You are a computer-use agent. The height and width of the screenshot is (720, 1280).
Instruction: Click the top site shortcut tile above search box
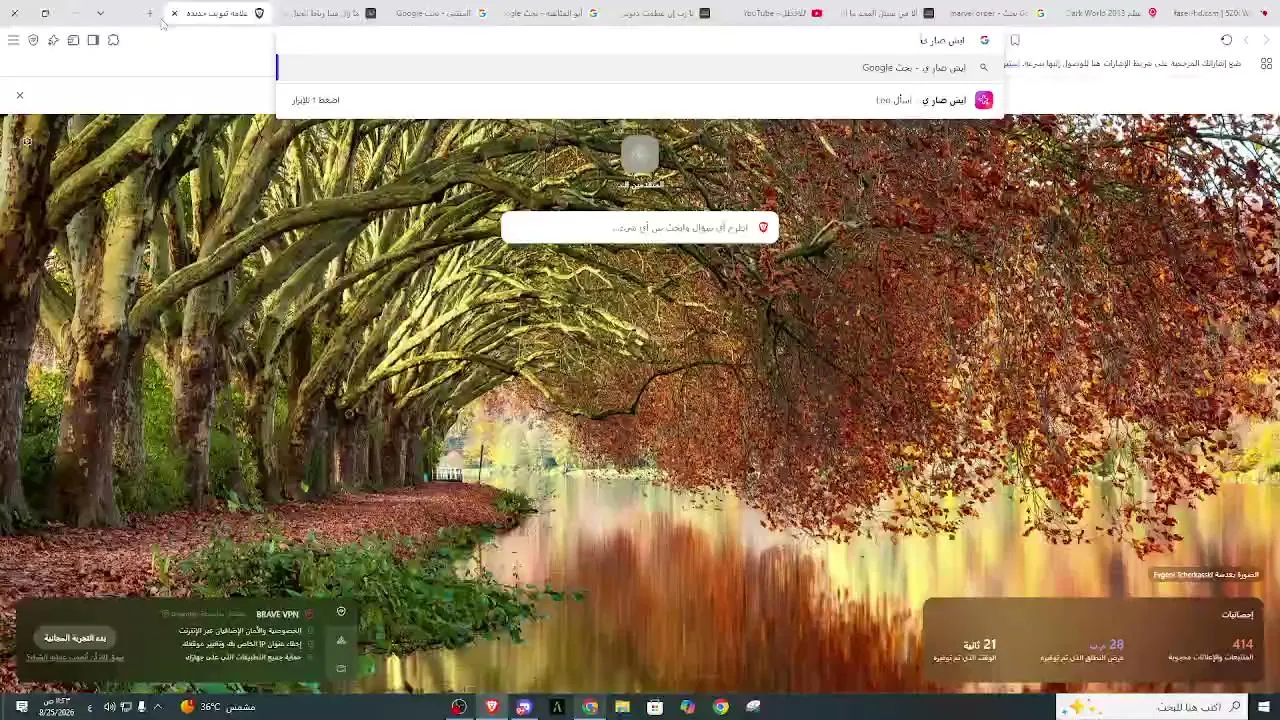(640, 154)
